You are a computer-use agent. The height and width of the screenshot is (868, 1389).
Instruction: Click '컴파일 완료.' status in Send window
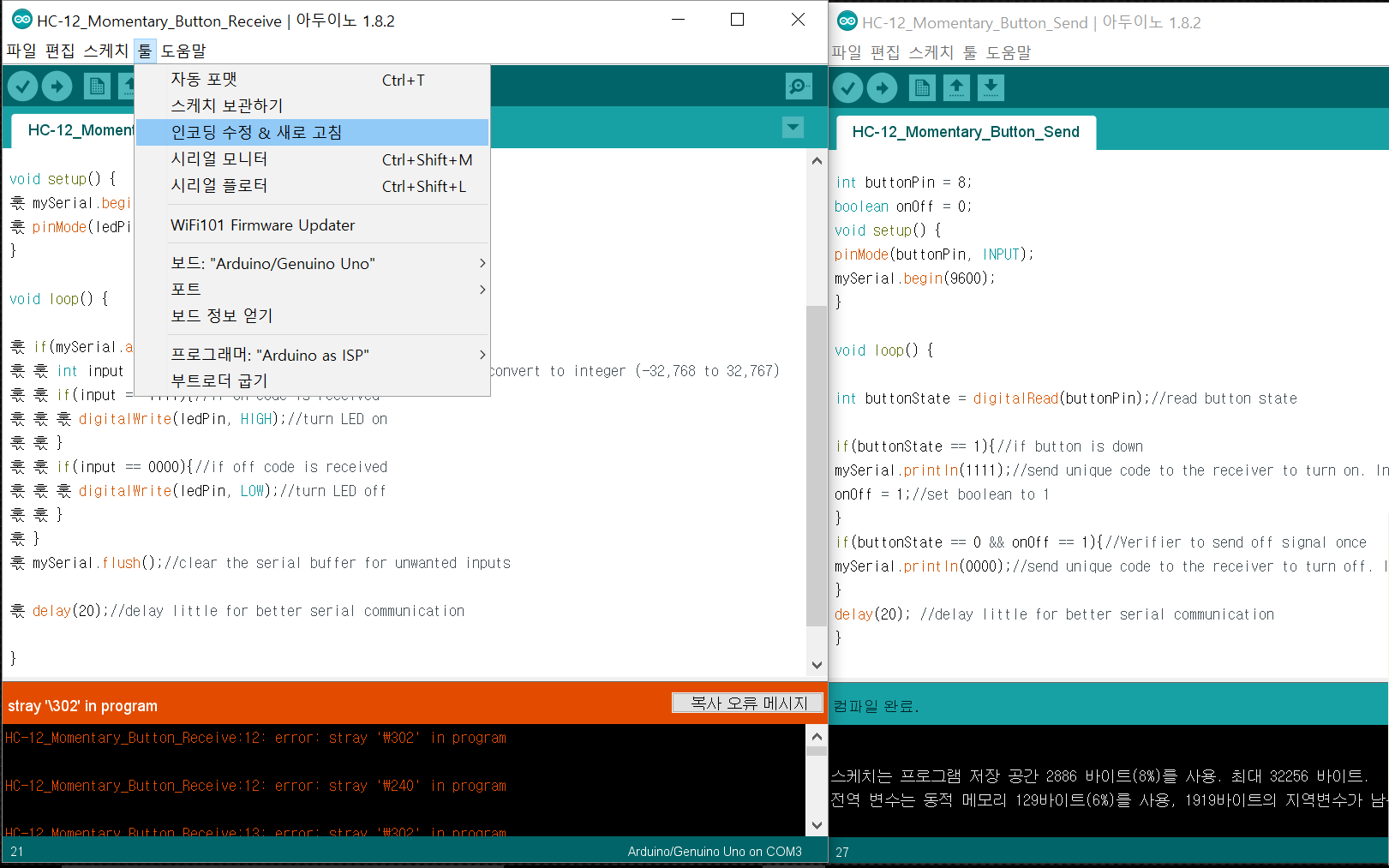point(876,706)
